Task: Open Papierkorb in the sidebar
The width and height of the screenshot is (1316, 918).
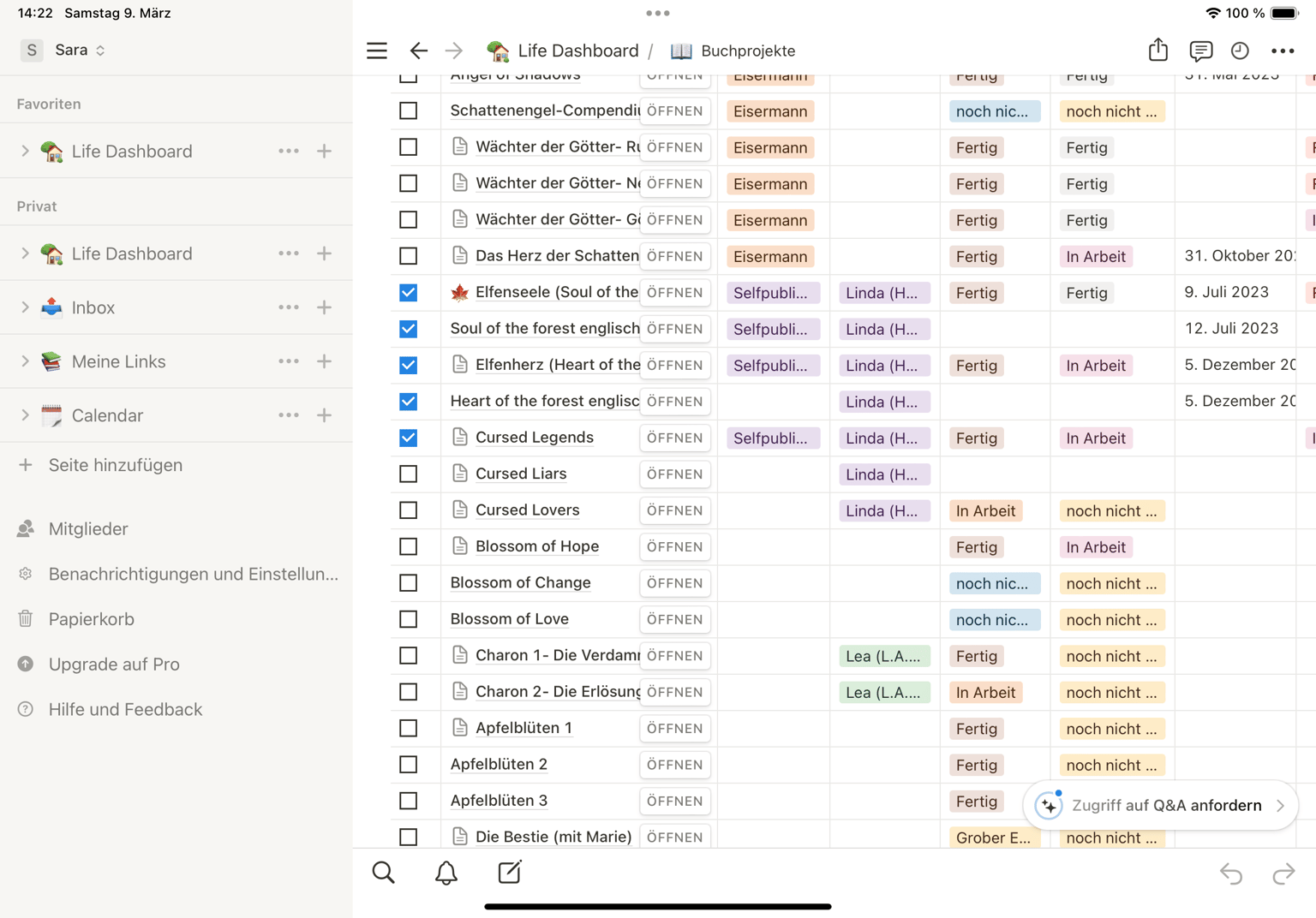Action: [92, 619]
